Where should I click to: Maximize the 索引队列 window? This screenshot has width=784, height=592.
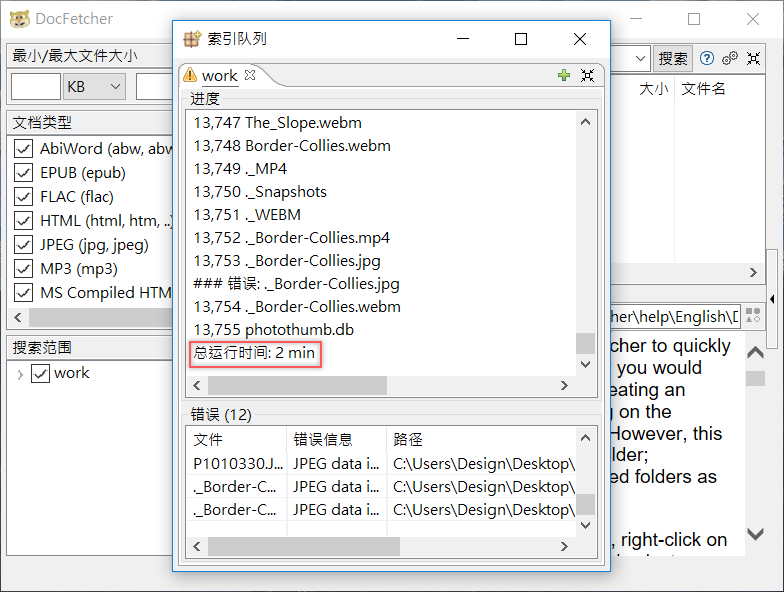pyautogui.click(x=521, y=38)
